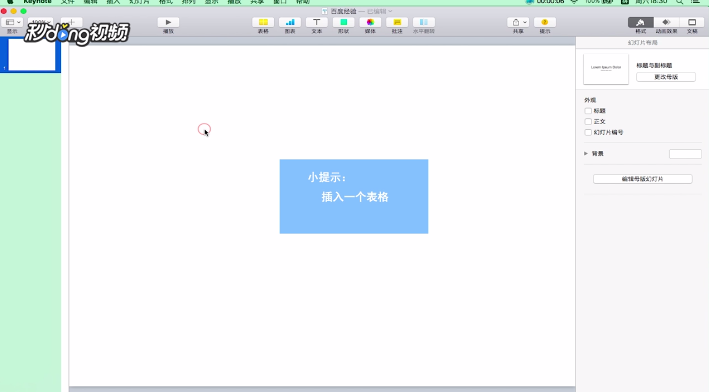Expand the Background (背景) disclosure triangle
This screenshot has height=392, width=709.
click(x=586, y=154)
